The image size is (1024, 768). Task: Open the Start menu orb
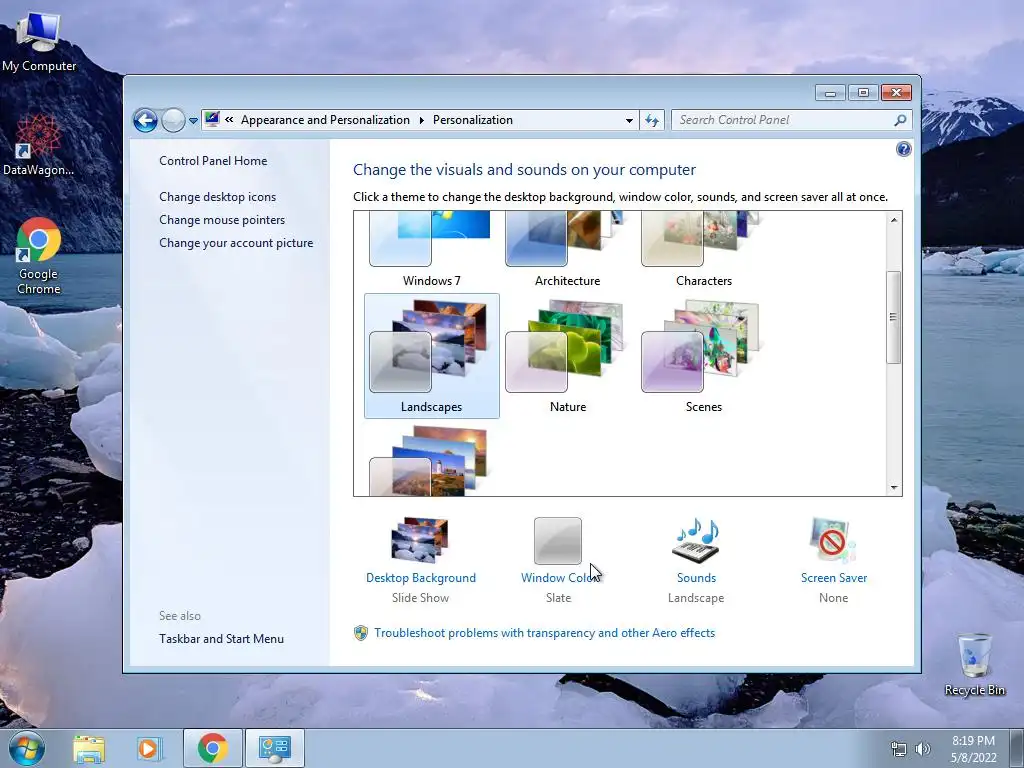tap(27, 748)
